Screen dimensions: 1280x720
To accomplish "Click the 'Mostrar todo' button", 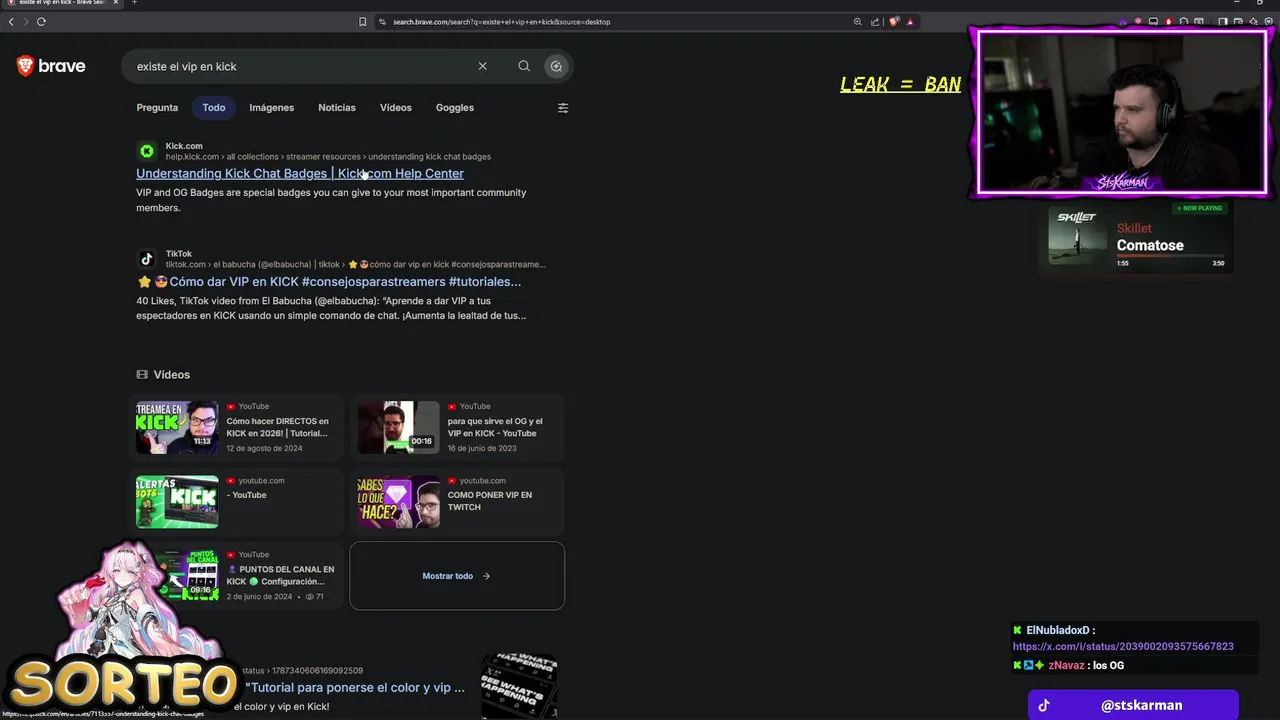I will (x=457, y=576).
